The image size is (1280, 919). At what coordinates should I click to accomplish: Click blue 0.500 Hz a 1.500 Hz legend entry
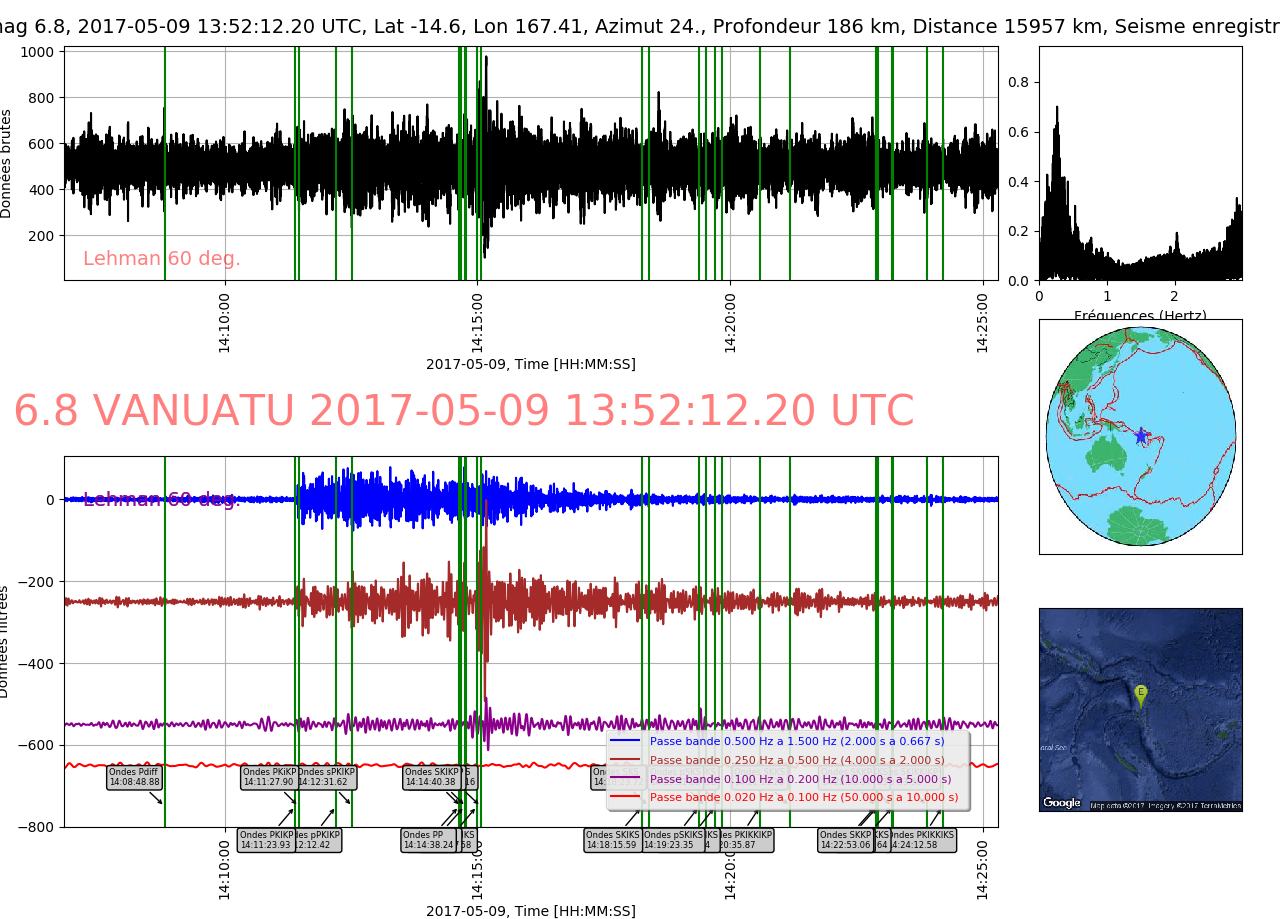pyautogui.click(x=796, y=741)
